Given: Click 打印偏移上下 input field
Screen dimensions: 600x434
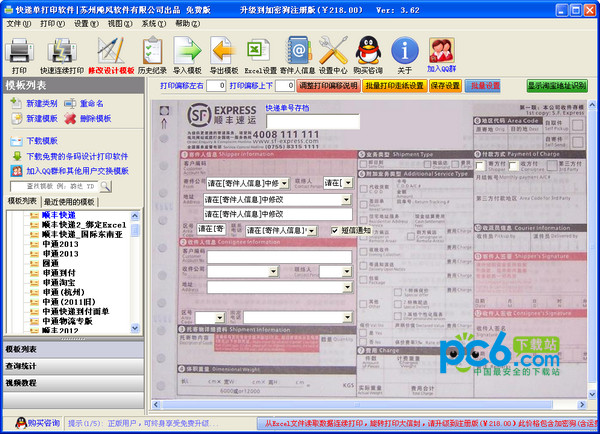Looking at the screenshot, I should 285,86.
